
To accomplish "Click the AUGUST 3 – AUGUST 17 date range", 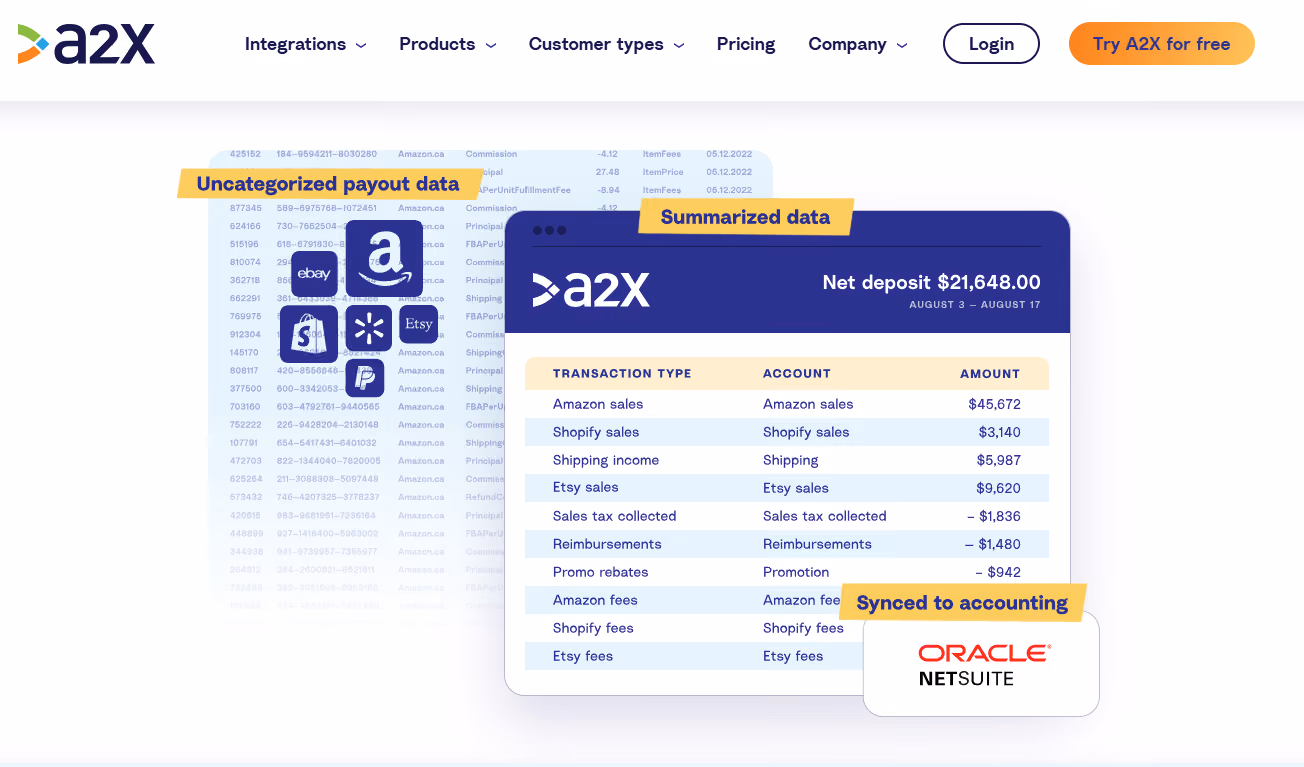I will click(975, 304).
